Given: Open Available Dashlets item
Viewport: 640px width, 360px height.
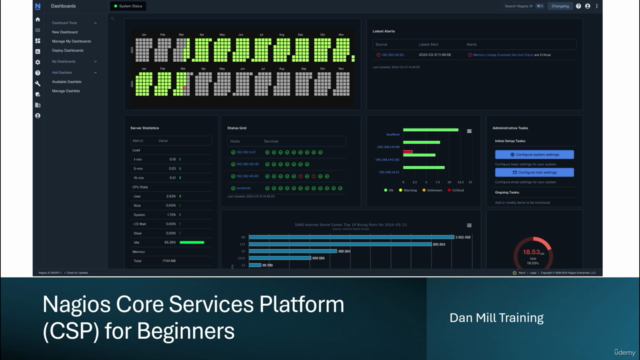Looking at the screenshot, I should tap(67, 82).
